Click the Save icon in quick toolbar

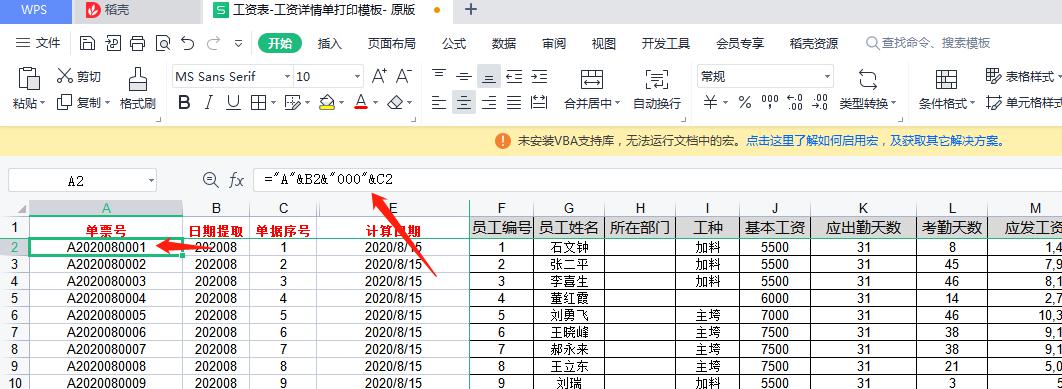click(87, 43)
